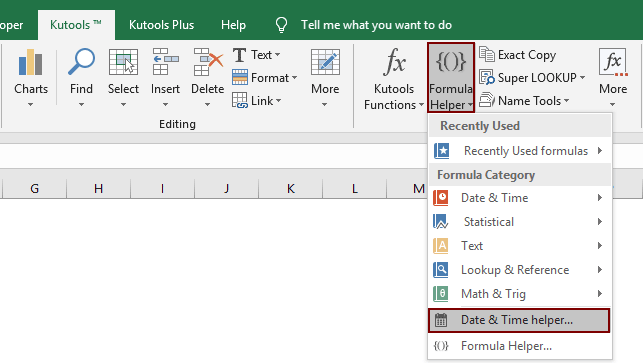Image resolution: width=643 pixels, height=363 pixels.
Task: Click the Text tool T icon
Action: point(239,55)
